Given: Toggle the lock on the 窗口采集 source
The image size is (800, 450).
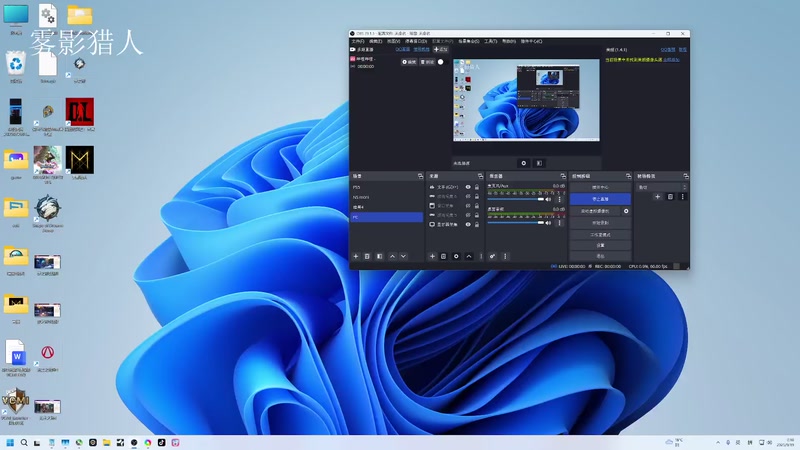Looking at the screenshot, I should (x=477, y=206).
